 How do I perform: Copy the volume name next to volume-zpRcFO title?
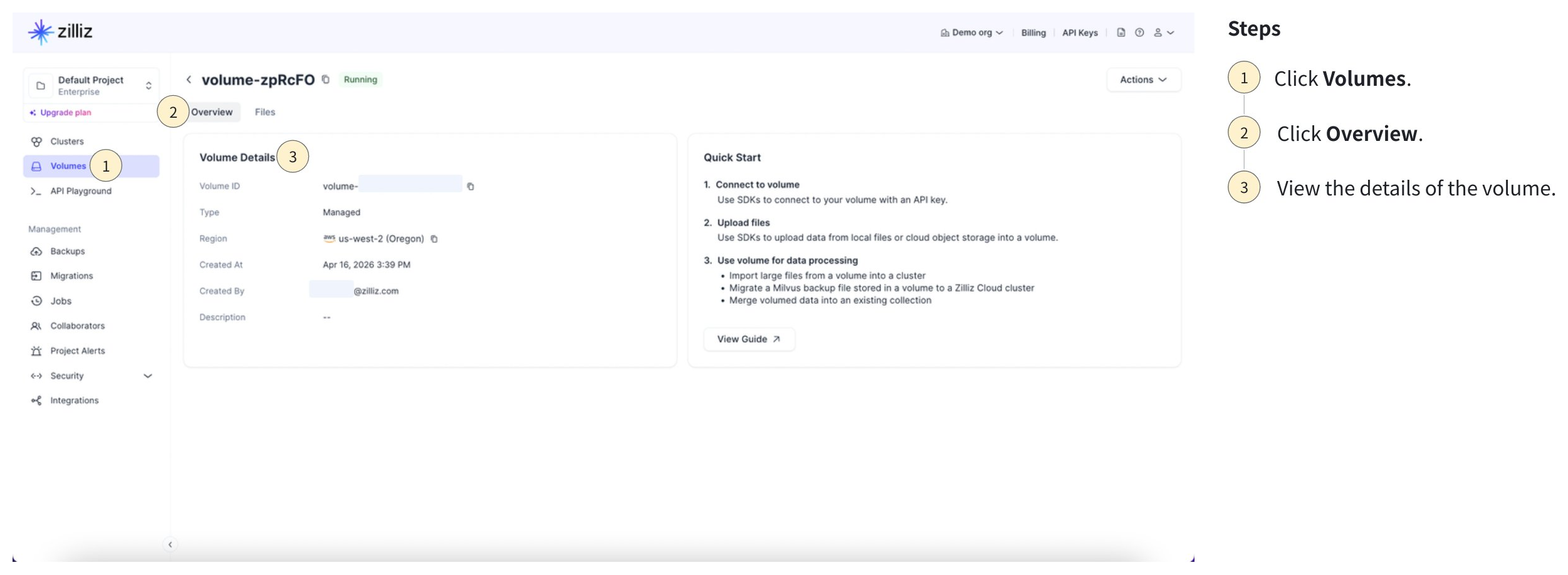click(x=326, y=80)
